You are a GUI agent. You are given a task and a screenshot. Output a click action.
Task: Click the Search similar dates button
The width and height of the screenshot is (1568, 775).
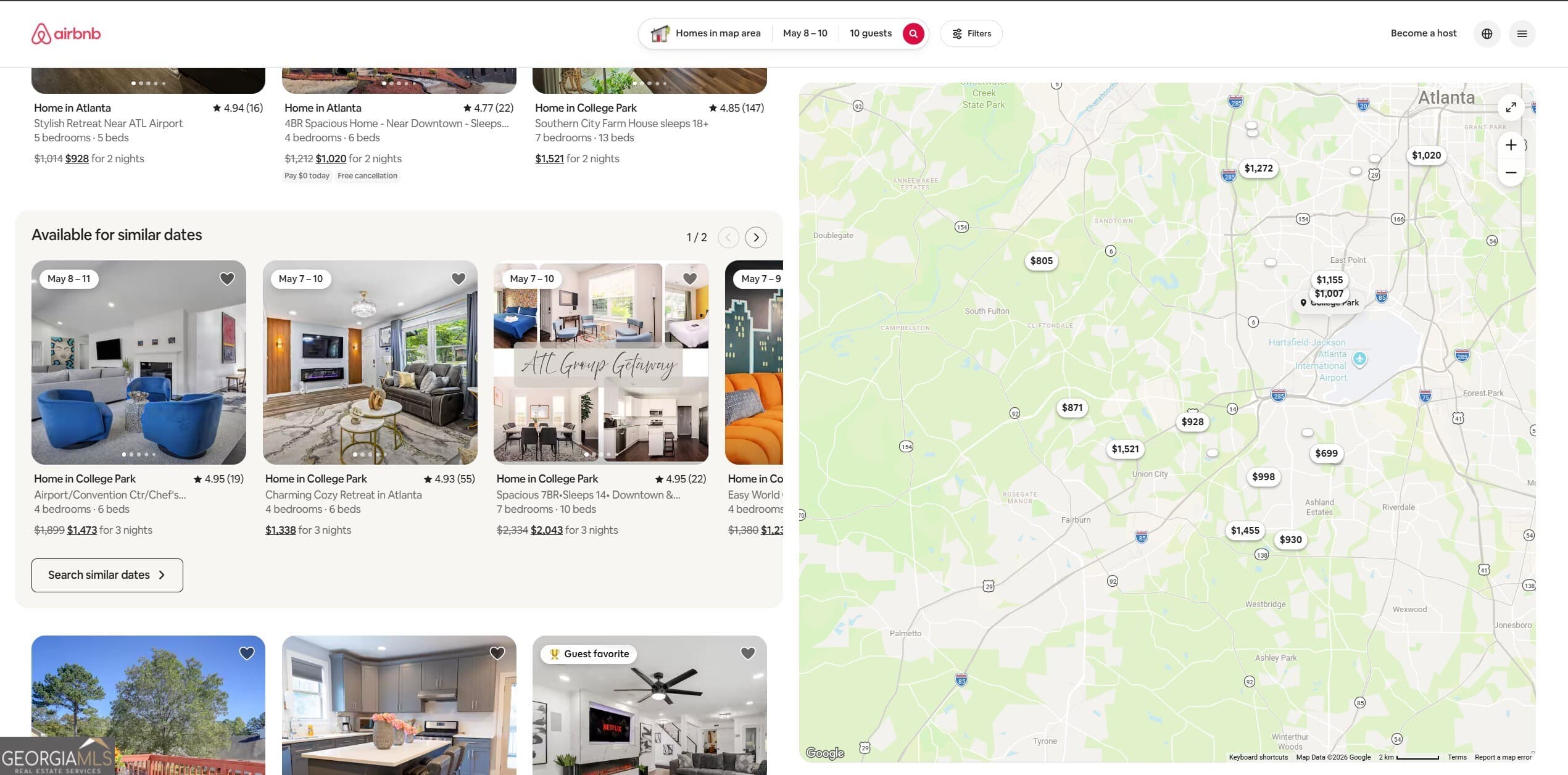(107, 575)
